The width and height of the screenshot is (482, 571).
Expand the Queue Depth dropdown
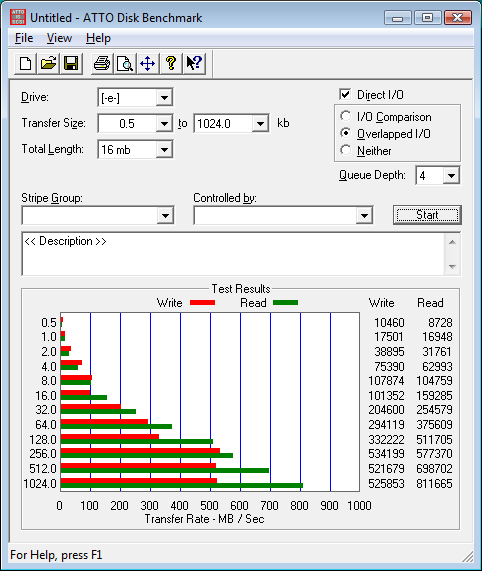[x=451, y=176]
